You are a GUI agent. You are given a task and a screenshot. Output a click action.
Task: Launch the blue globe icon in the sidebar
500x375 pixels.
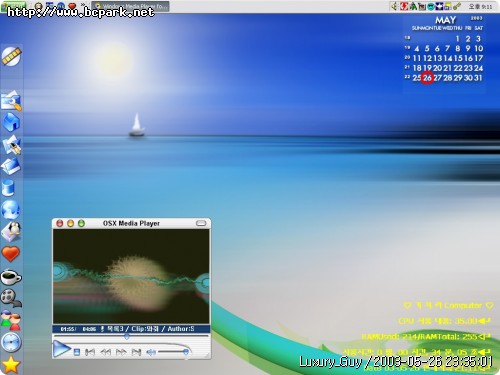click(x=11, y=209)
